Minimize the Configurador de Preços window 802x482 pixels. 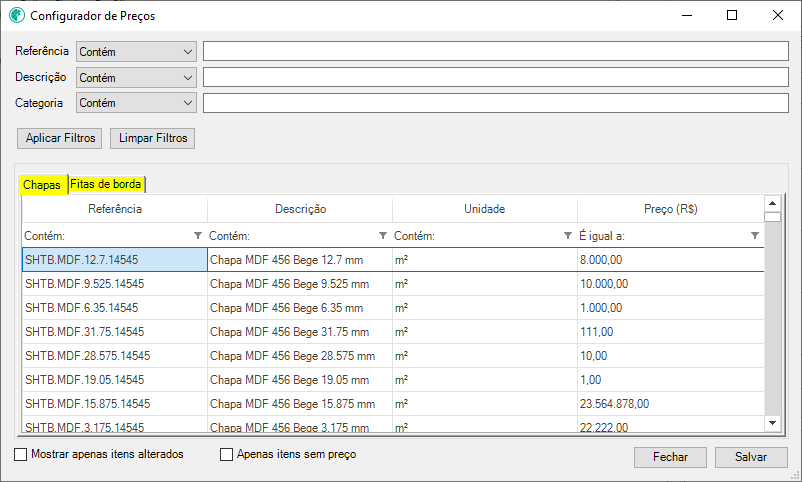(687, 15)
